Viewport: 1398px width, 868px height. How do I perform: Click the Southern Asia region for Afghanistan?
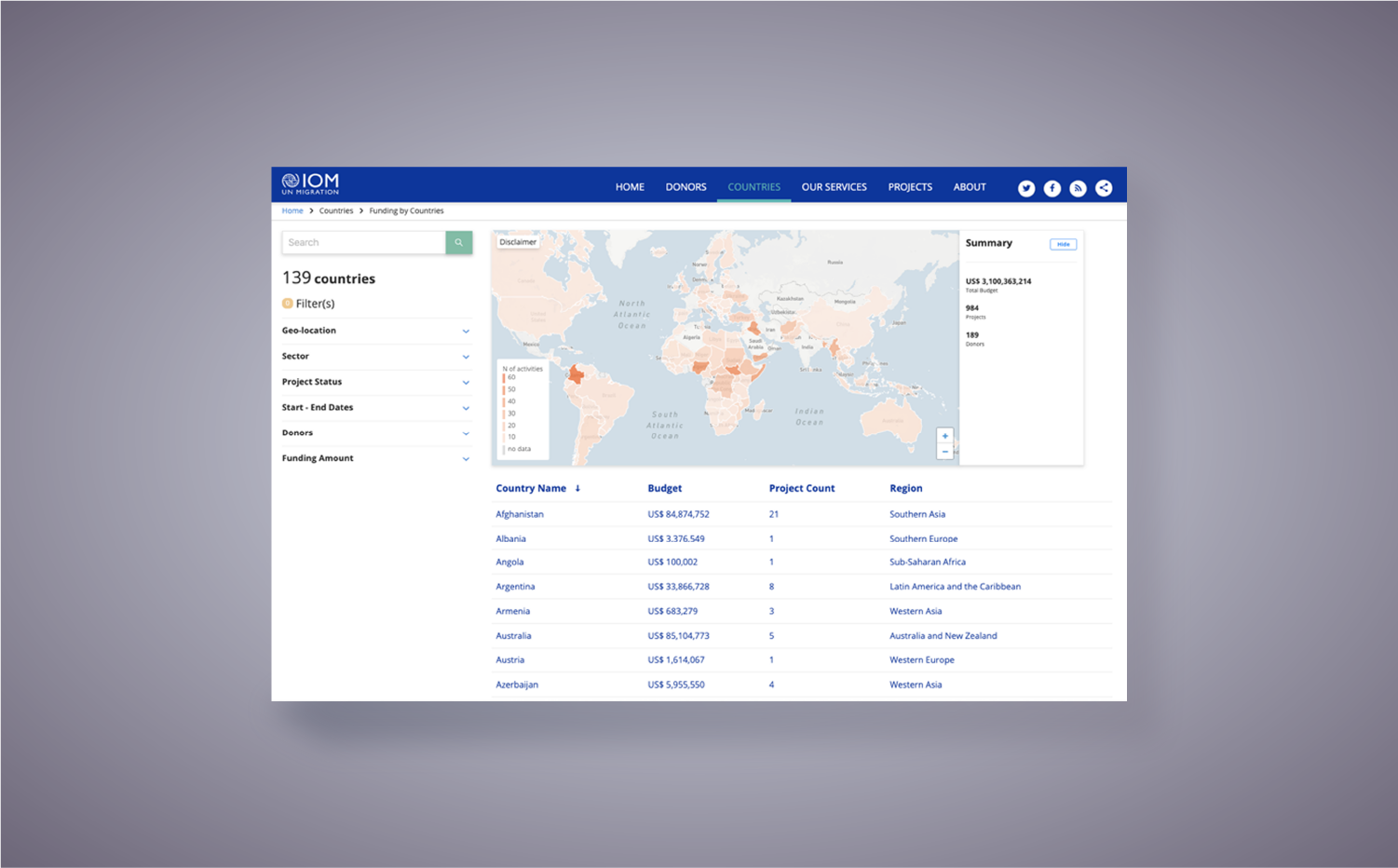pos(917,514)
